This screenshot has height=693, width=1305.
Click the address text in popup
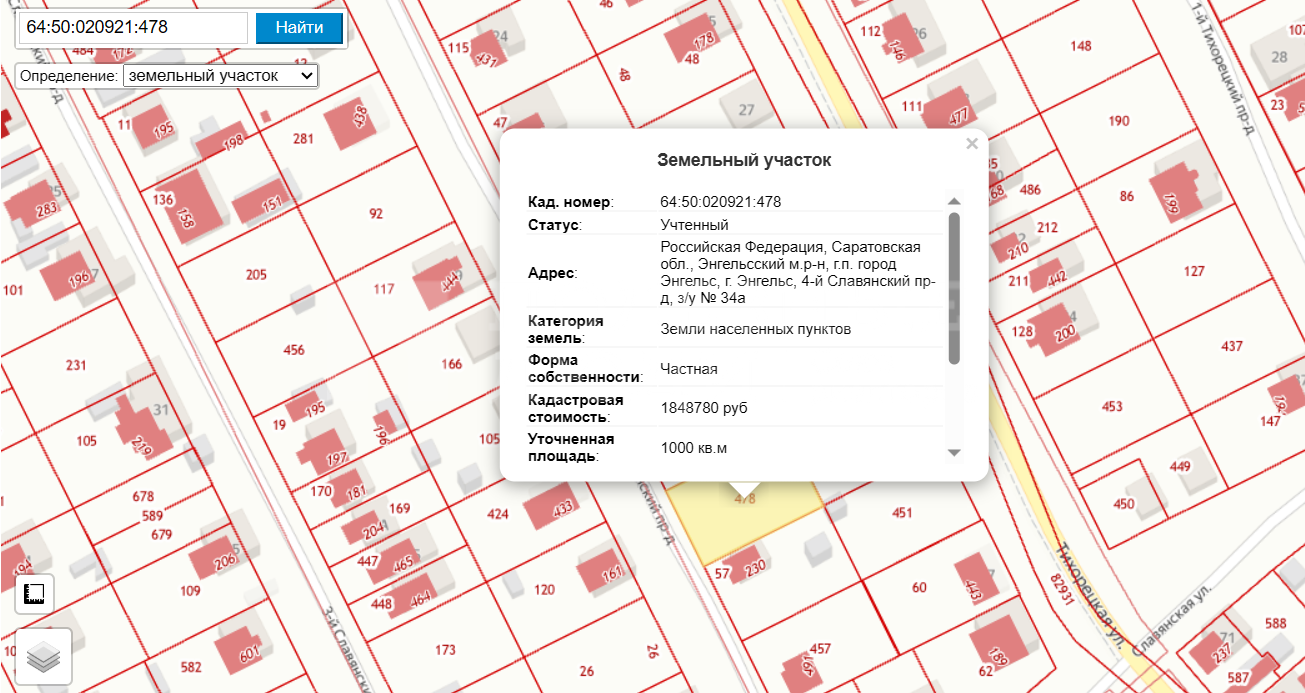coord(798,272)
